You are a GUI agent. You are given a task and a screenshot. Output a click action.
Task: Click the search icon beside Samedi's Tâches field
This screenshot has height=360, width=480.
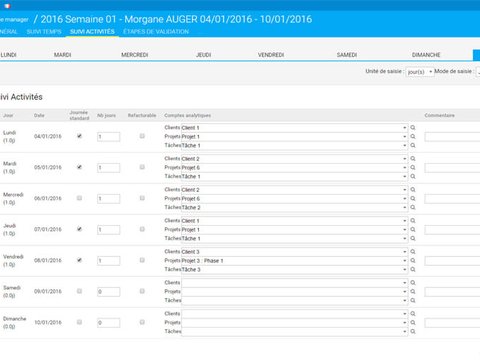point(413,301)
